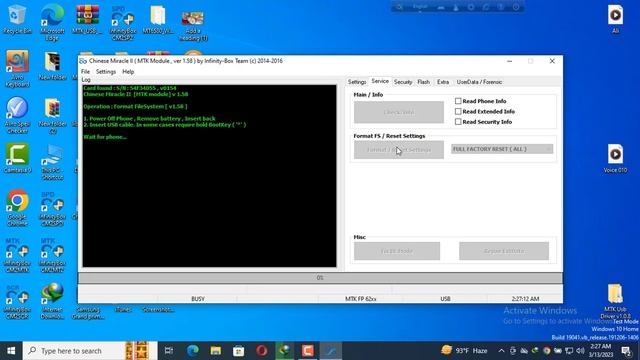Click the USB status bar entry
The height and width of the screenshot is (360, 640).
(445, 299)
